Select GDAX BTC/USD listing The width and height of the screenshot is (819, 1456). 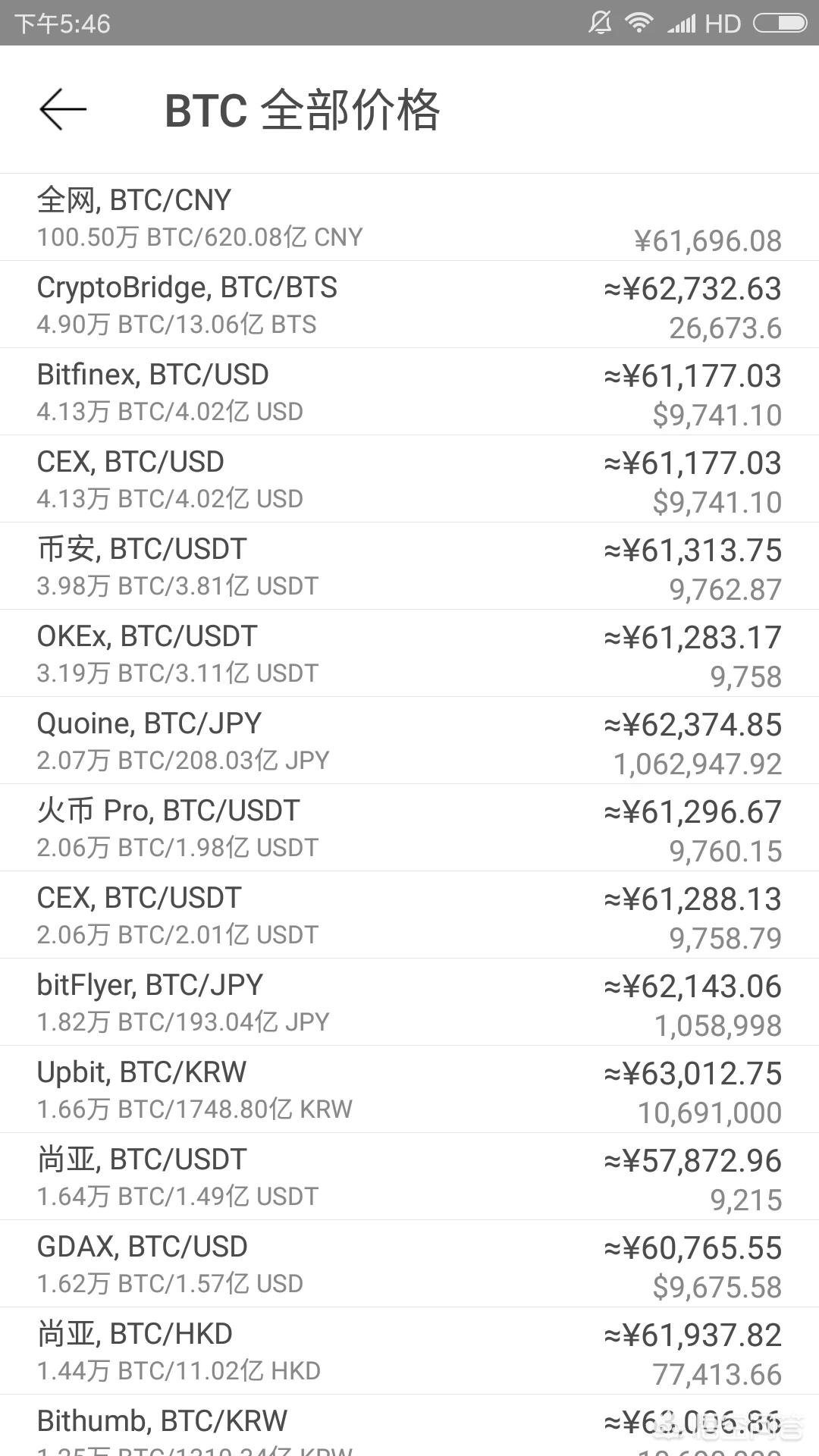click(409, 1264)
